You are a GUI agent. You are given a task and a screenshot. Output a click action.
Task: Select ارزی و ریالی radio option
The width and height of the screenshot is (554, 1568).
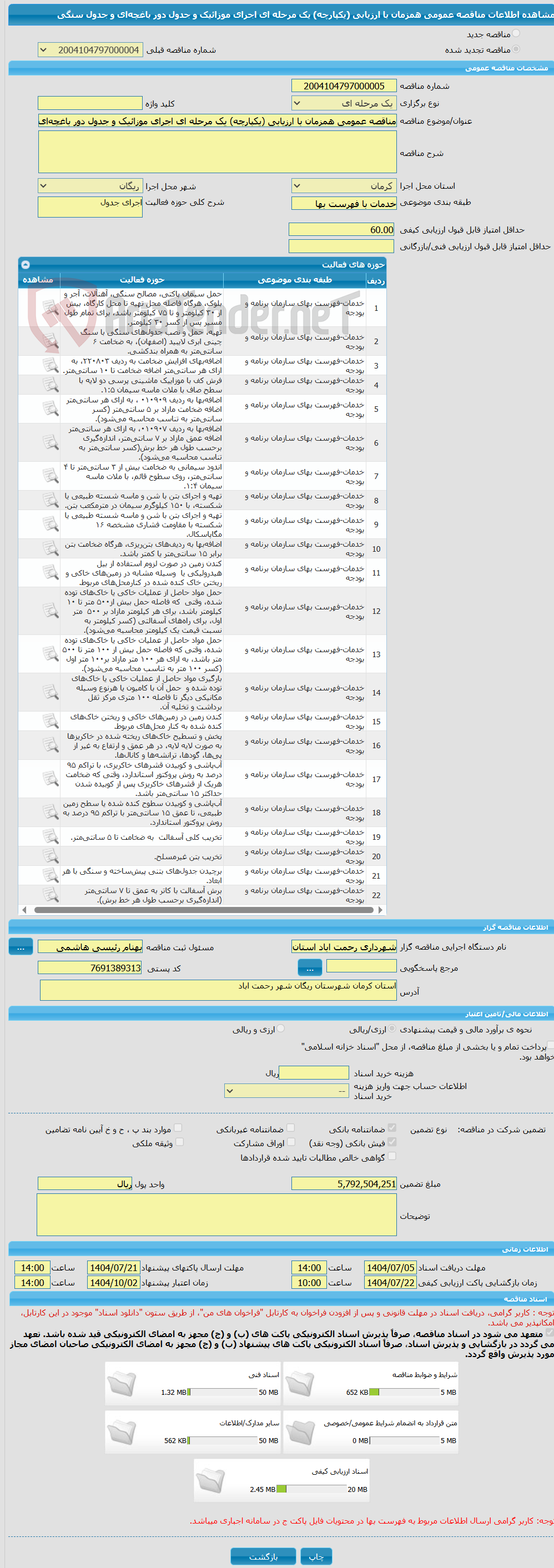[x=281, y=1028]
